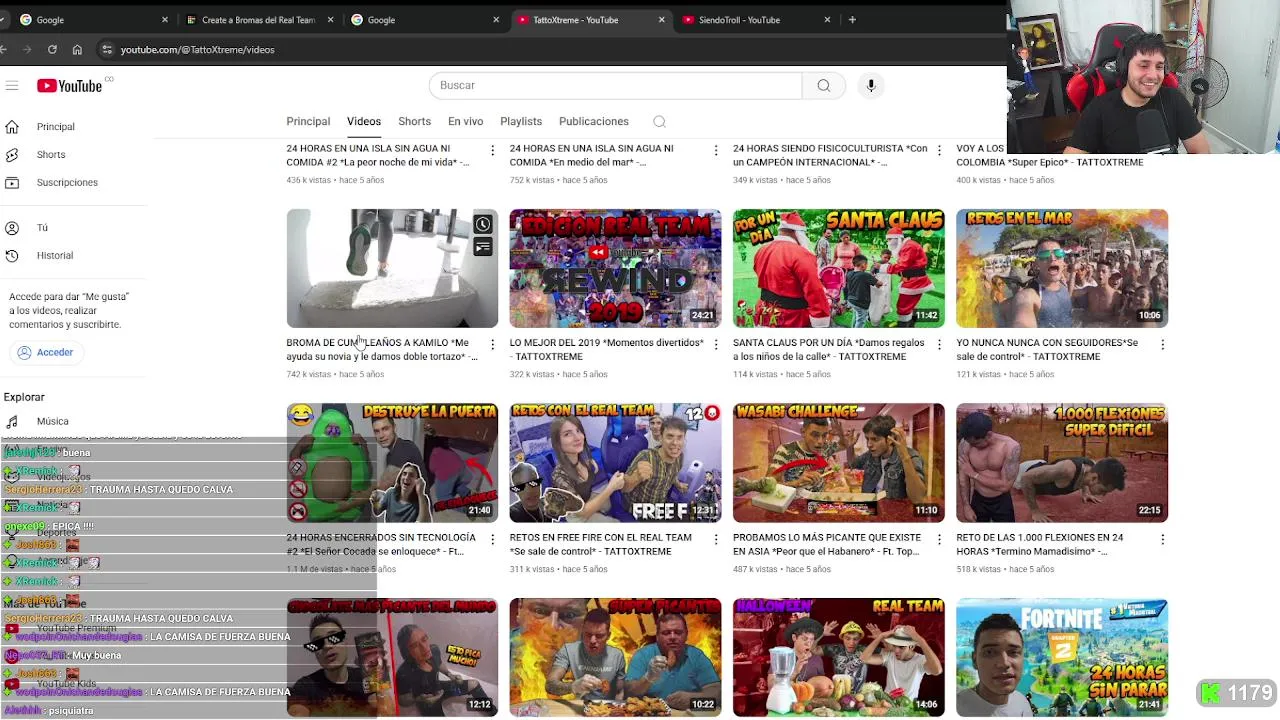Click the search magnifier button

823,85
